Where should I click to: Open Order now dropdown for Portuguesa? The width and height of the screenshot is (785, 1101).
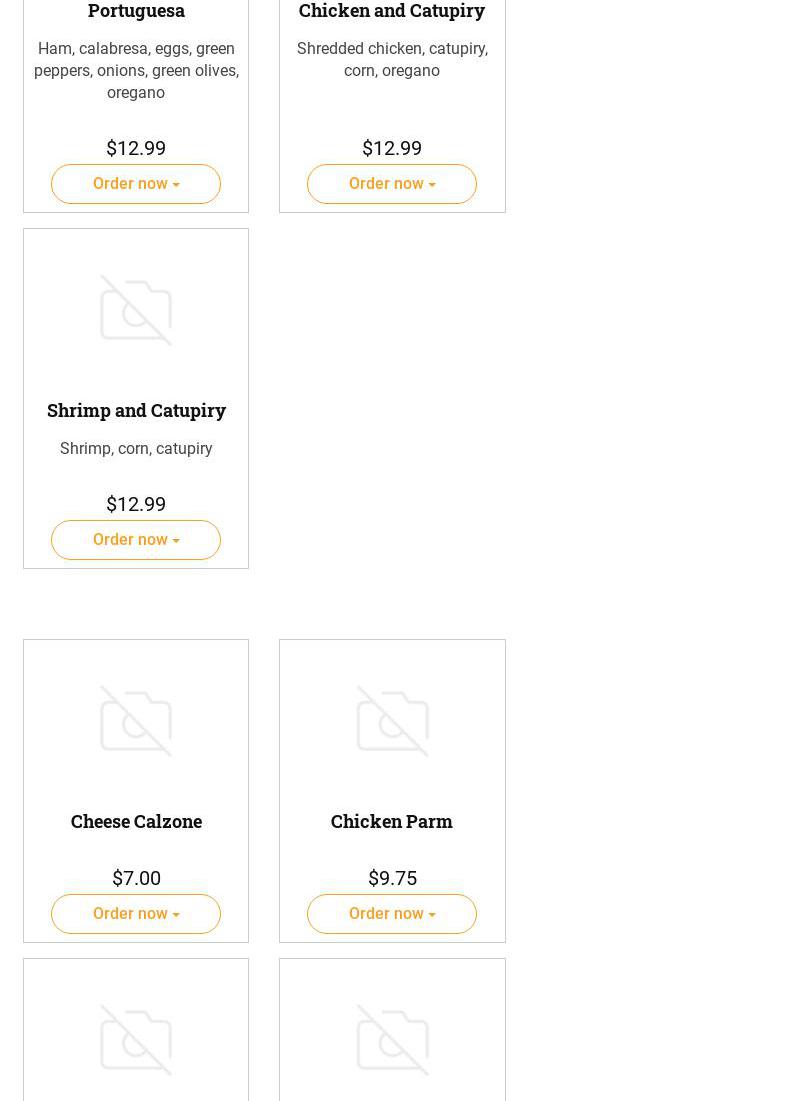(x=136, y=184)
